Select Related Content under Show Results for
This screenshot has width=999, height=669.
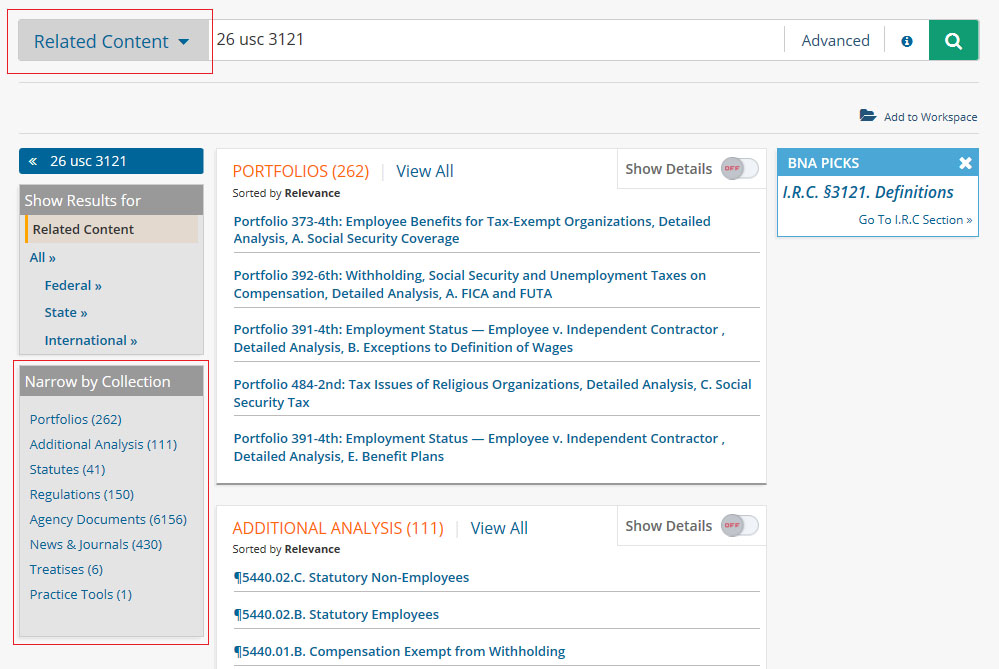click(x=83, y=229)
